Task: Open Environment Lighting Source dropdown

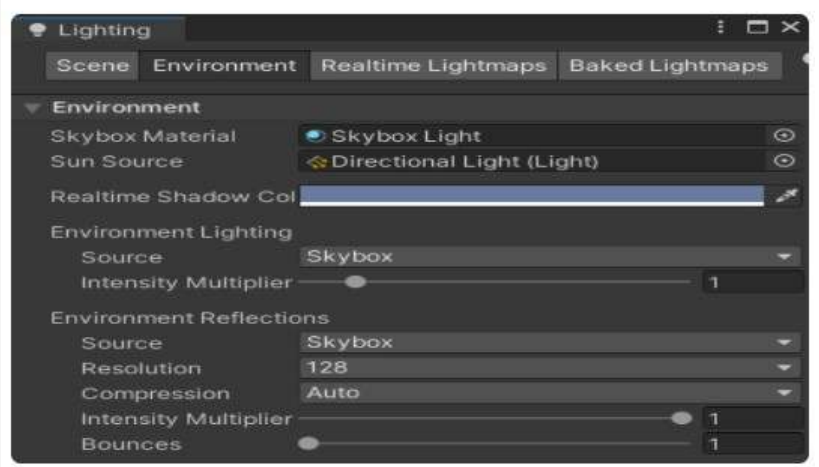Action: [x=550, y=257]
